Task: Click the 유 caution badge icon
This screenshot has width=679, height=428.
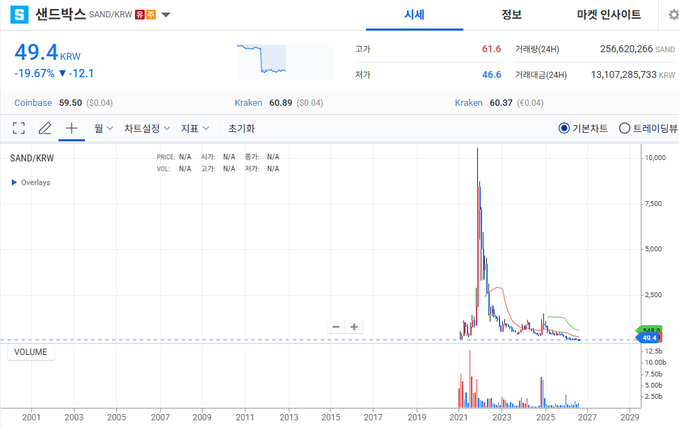Action: click(140, 15)
